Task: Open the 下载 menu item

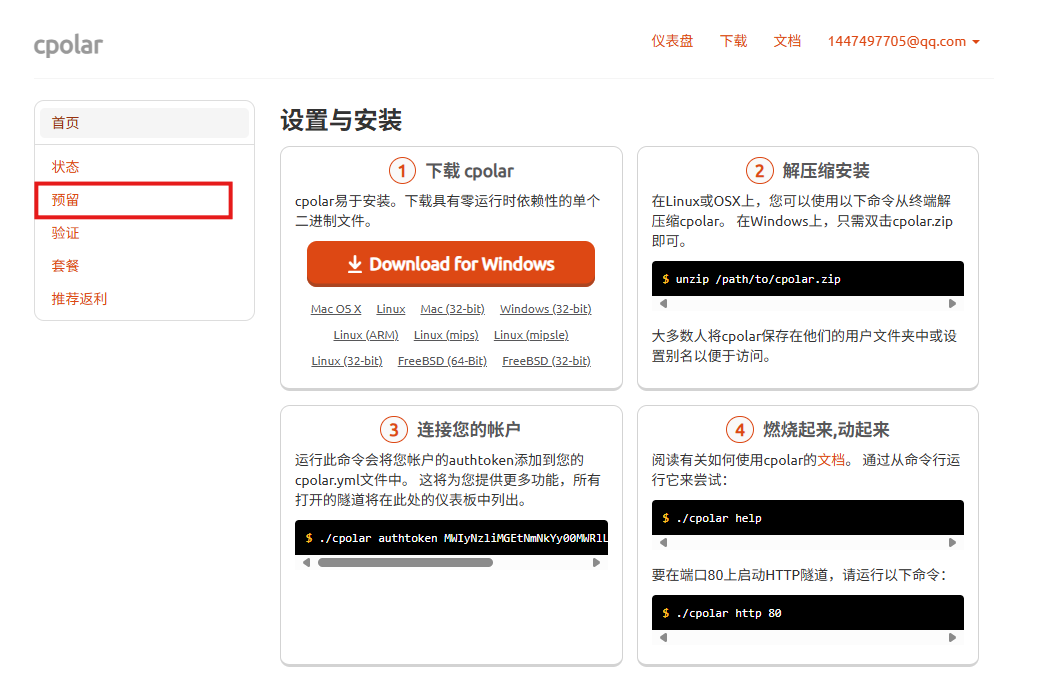Action: tap(733, 41)
